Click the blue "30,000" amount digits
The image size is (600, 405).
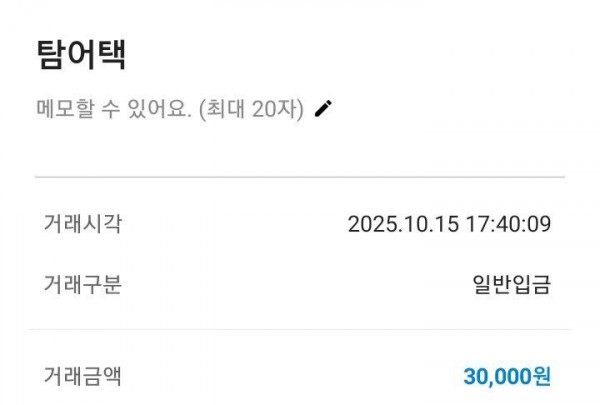497,376
